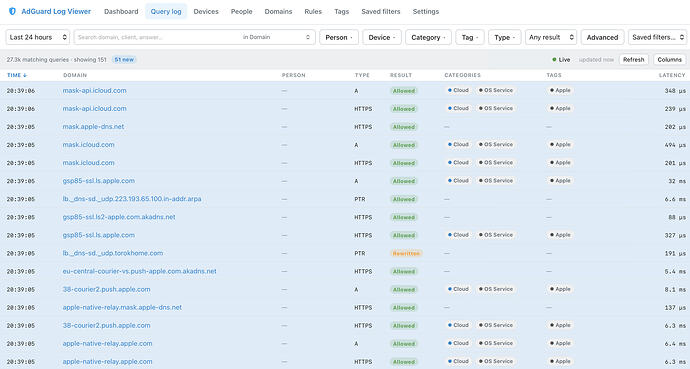The width and height of the screenshot is (690, 369).
Task: Click the 20:39:06 time in the 239 µs latency row
Action: (x=21, y=109)
